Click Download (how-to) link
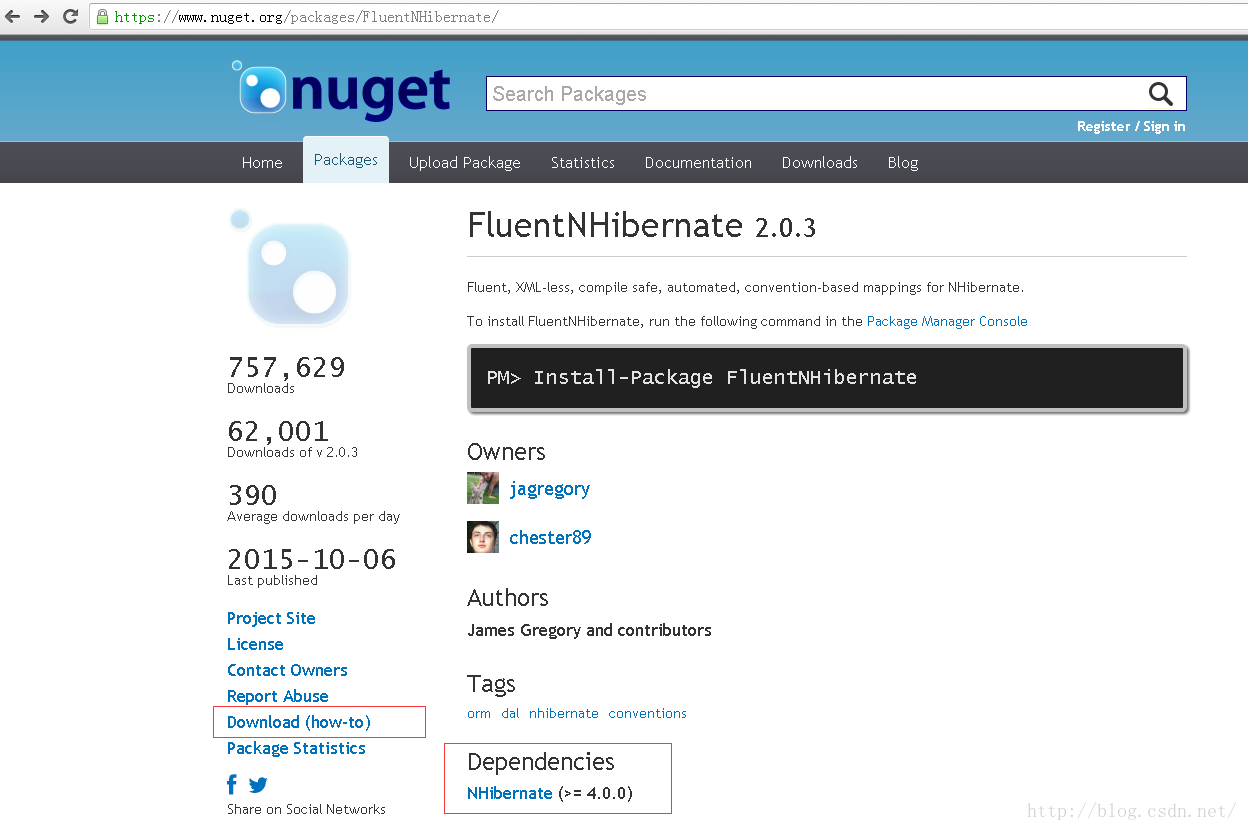The height and width of the screenshot is (831, 1248). (x=299, y=722)
